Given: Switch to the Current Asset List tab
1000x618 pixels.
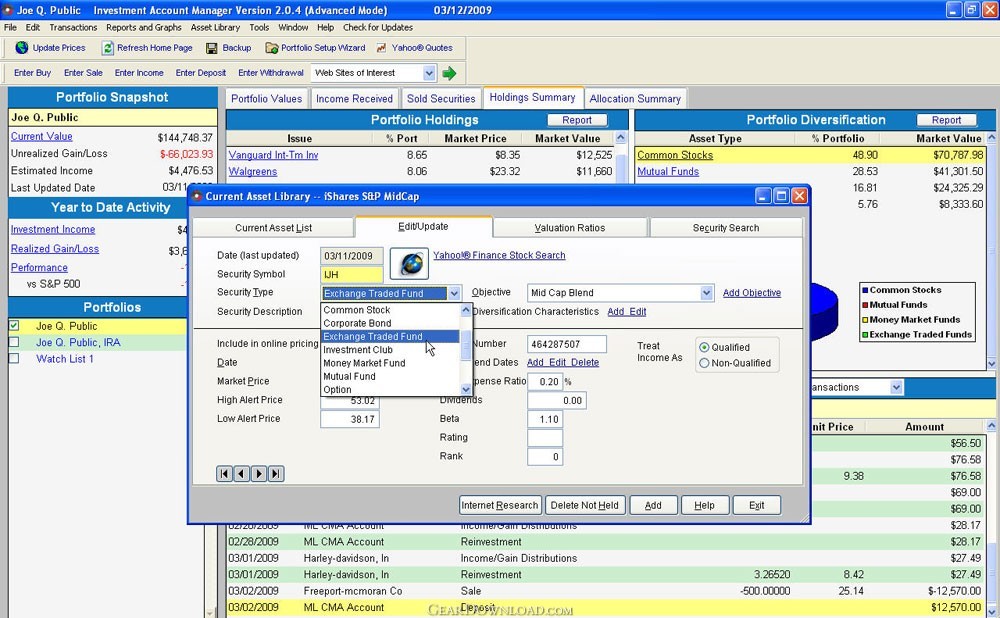Looking at the screenshot, I should (x=274, y=228).
